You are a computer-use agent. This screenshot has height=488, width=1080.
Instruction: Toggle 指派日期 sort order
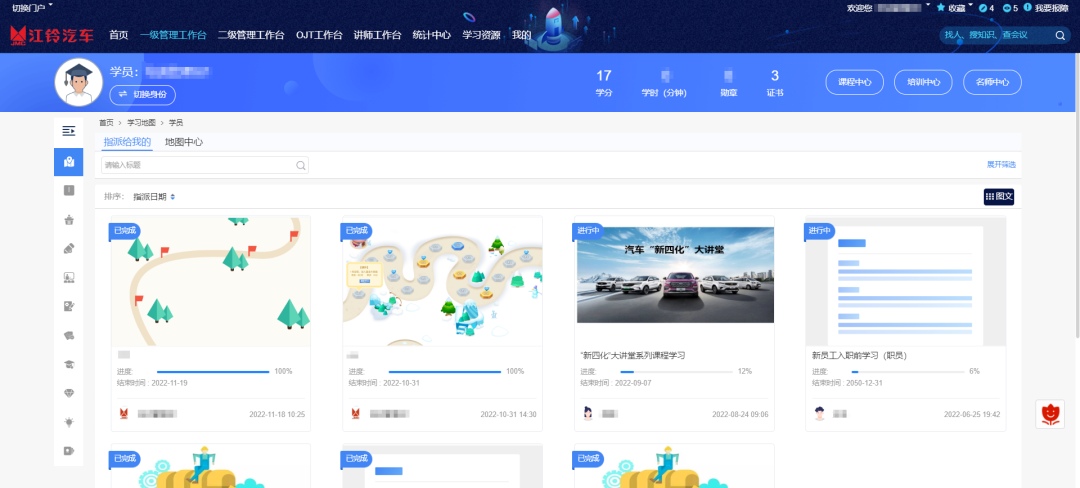point(154,197)
